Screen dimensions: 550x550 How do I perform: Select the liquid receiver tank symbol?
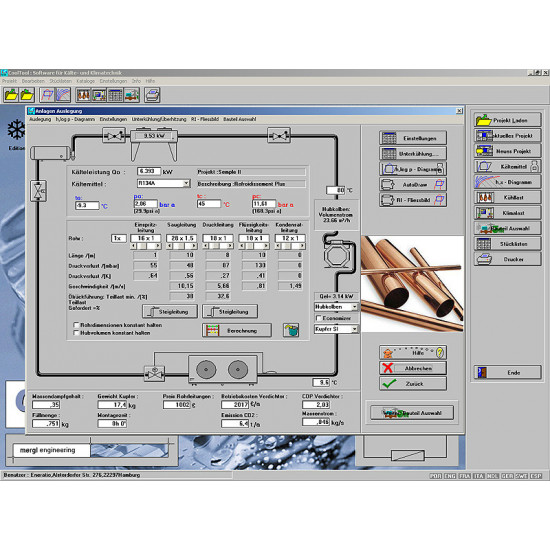pos(52,153)
